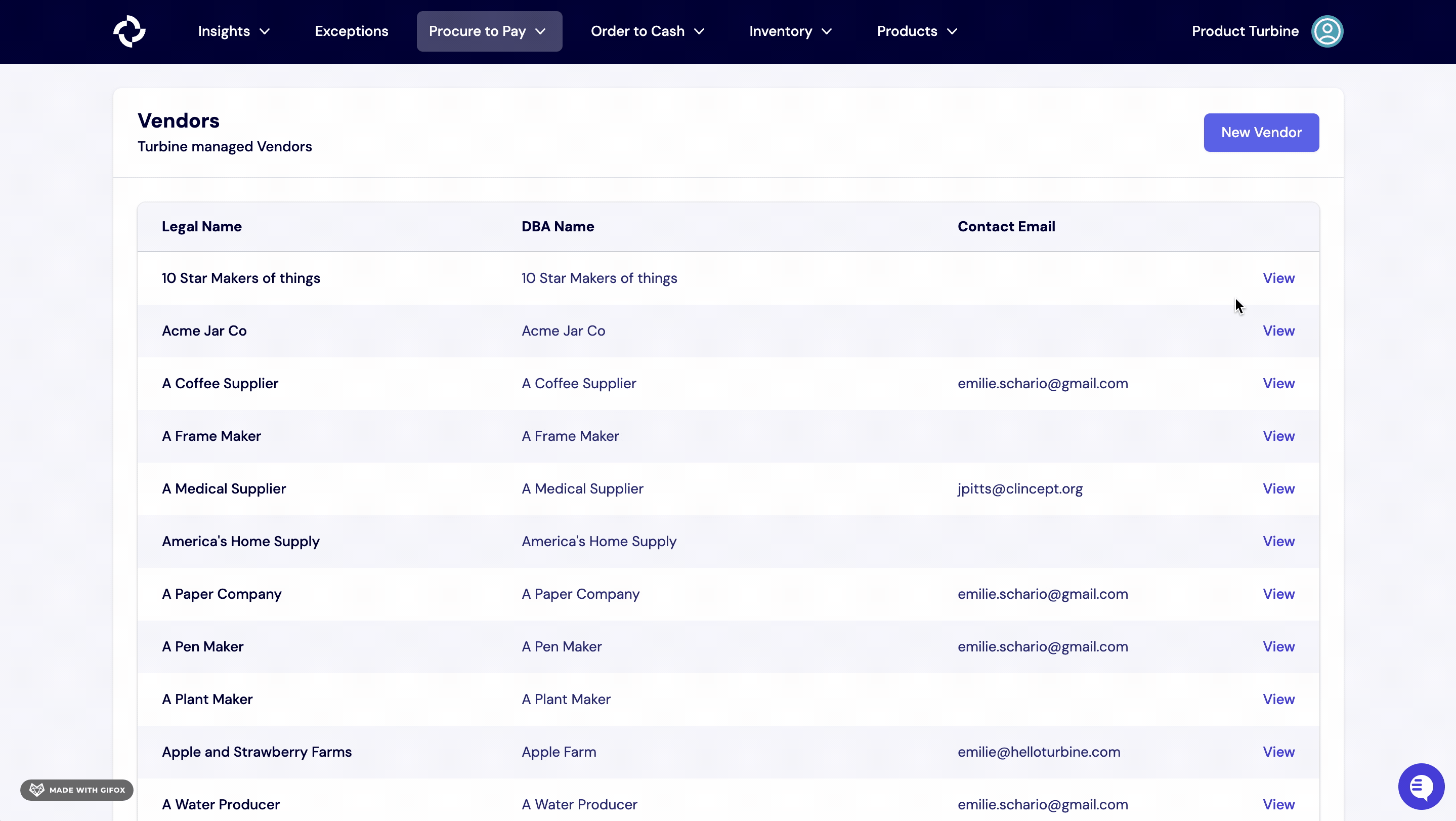Click the dropdown chevron next to Insights
Image resolution: width=1456 pixels, height=821 pixels.
click(266, 32)
